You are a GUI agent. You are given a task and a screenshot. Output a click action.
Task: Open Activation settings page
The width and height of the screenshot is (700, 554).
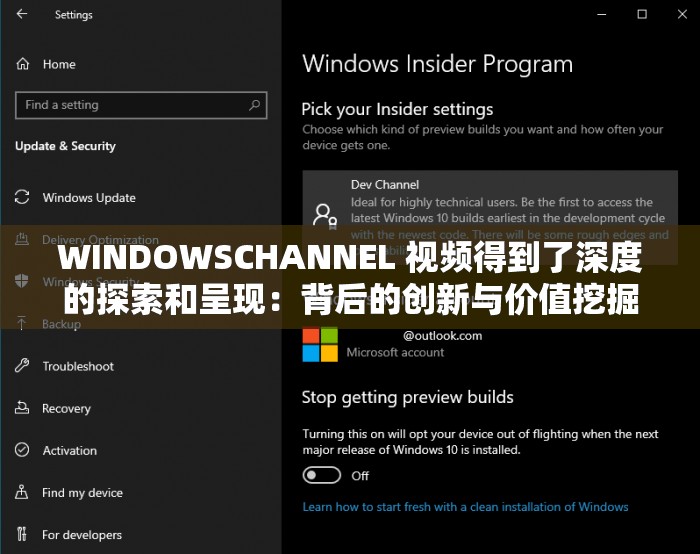[70, 450]
